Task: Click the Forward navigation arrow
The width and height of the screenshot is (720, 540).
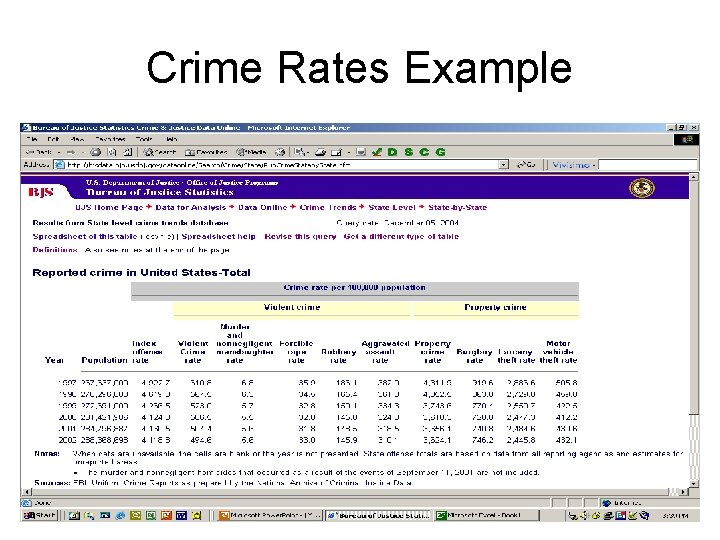Action: (x=71, y=152)
